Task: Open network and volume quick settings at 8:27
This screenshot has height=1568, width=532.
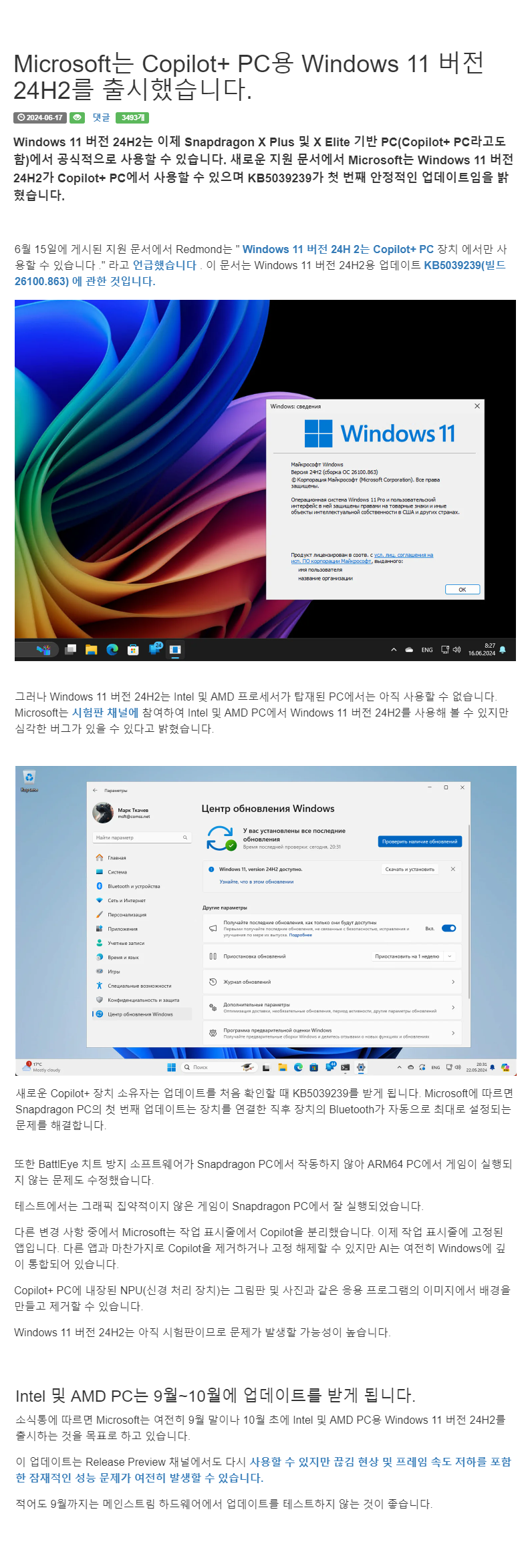Action: (451, 650)
